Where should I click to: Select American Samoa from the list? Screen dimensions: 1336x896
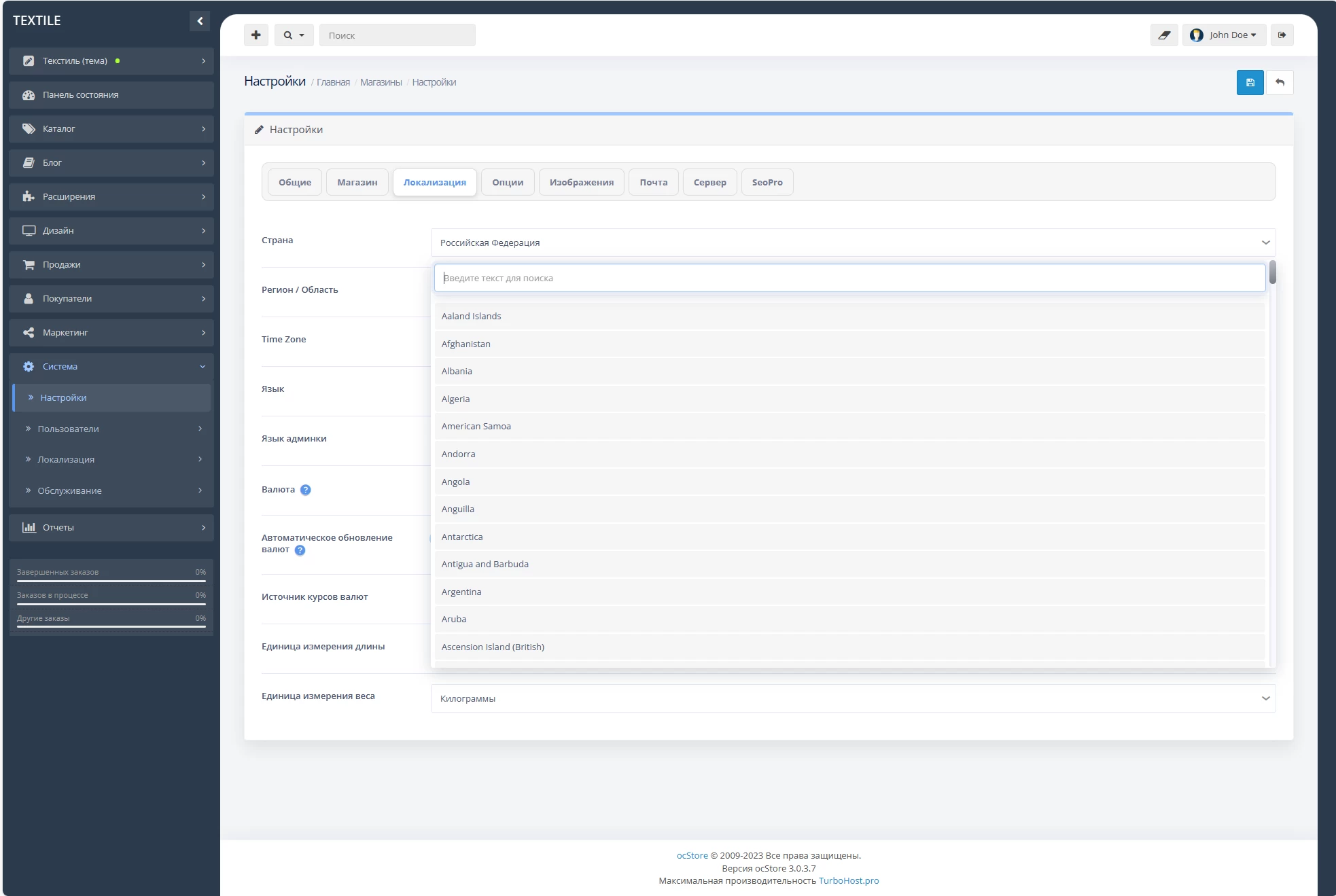point(849,427)
